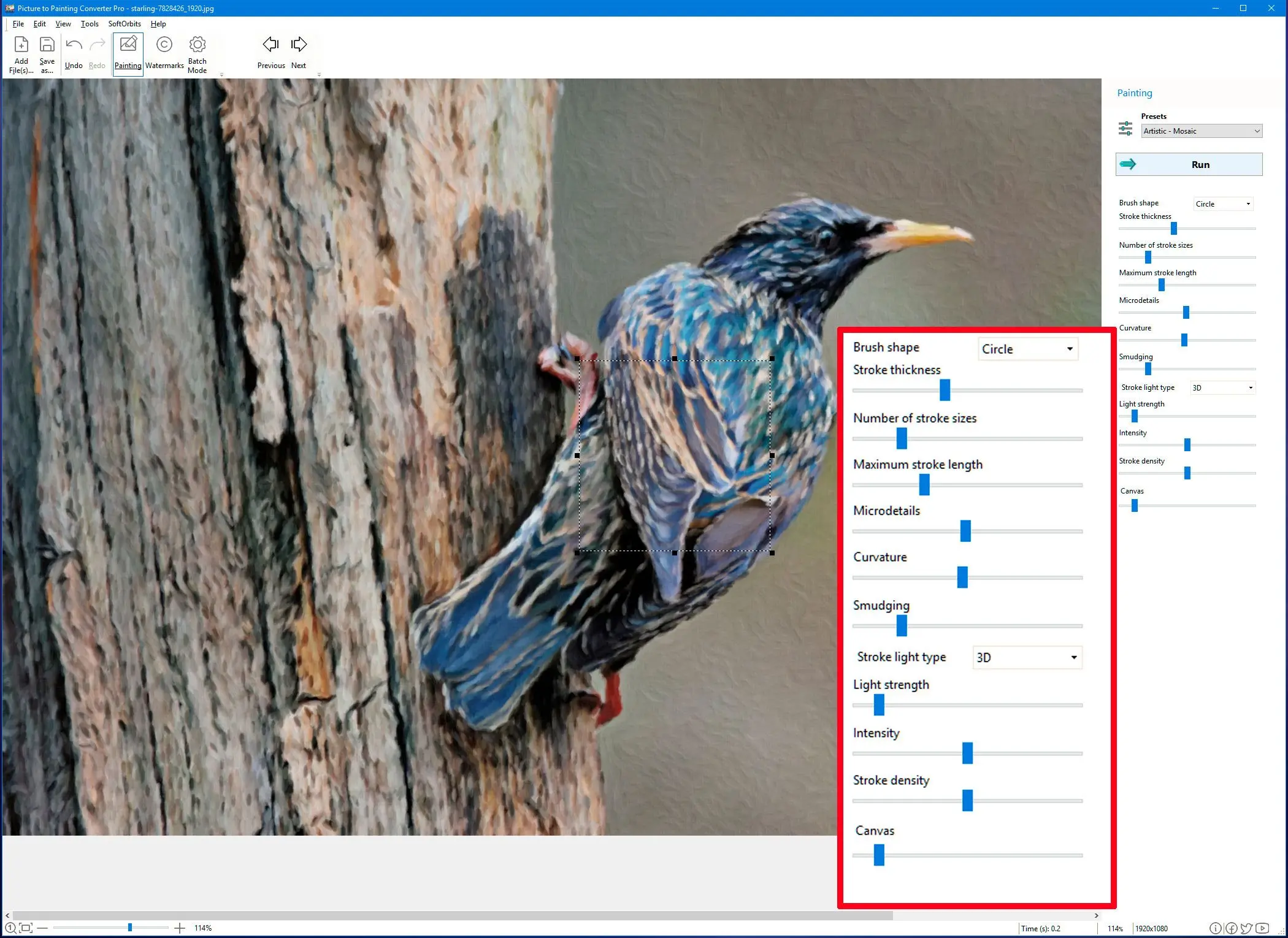Screen dimensions: 1288x938
Task: Open the File menu
Action: pyautogui.click(x=17, y=23)
